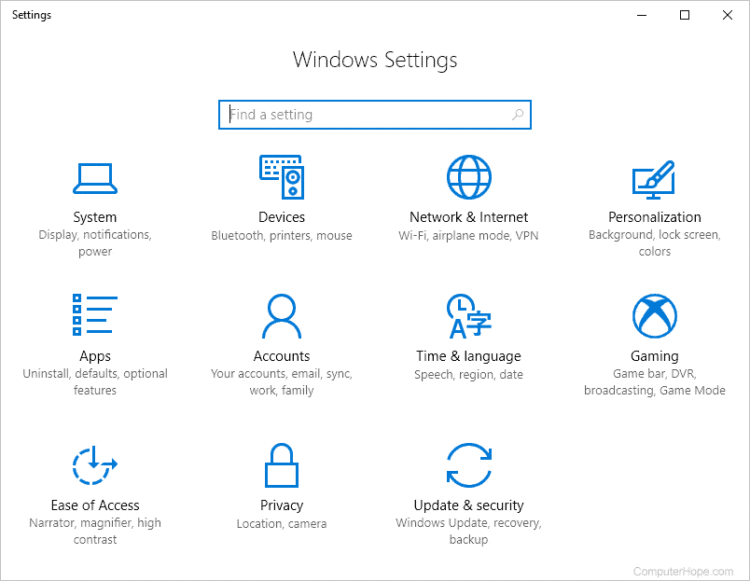Click 'Your accounts, email, sync' description
Viewport: 750px width, 581px height.
point(282,382)
